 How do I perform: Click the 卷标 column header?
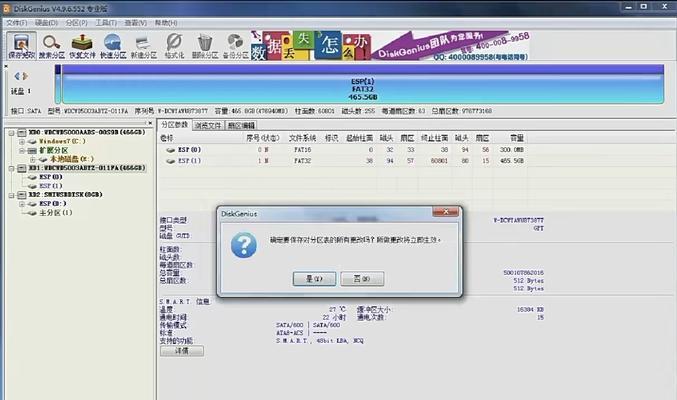point(167,138)
